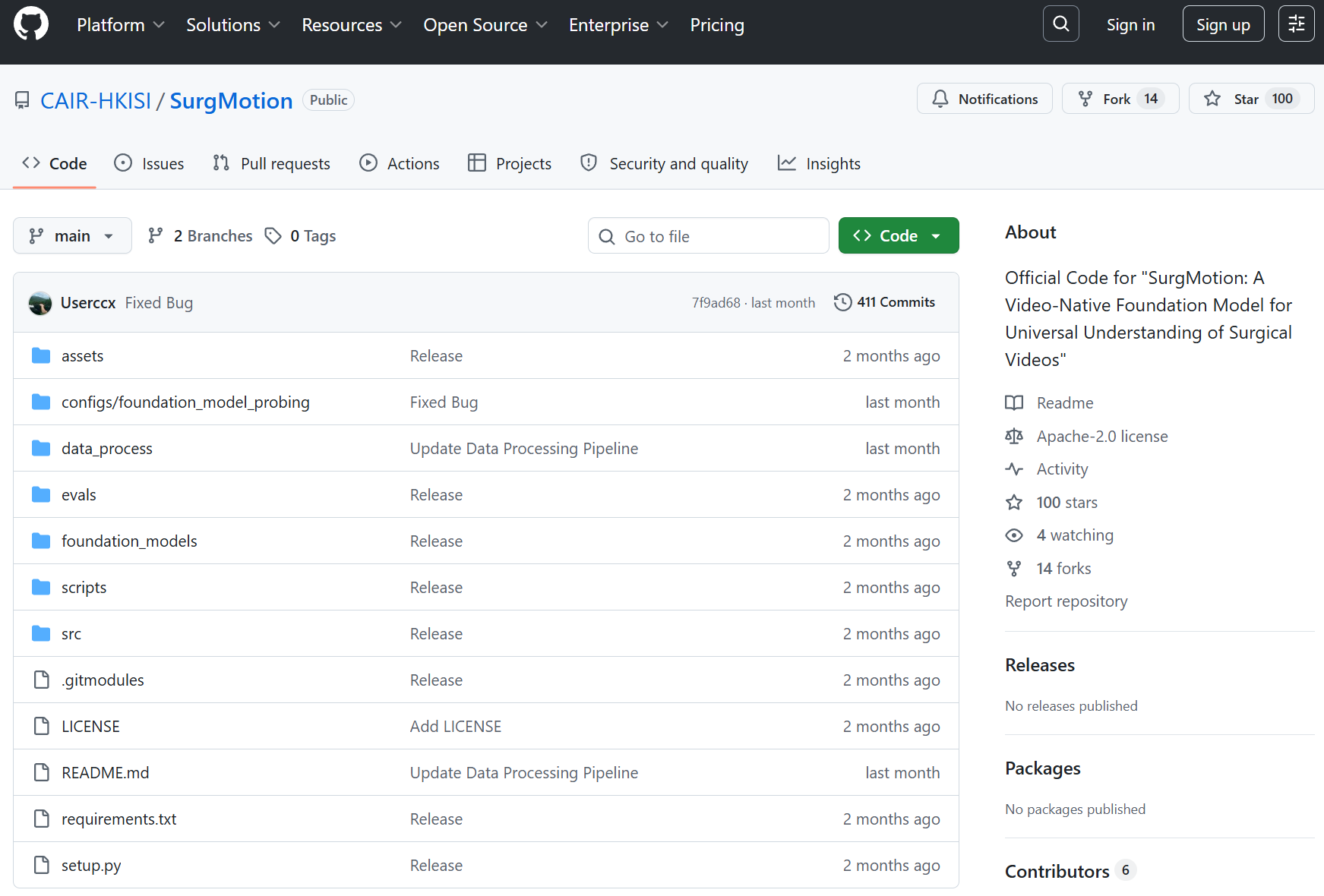The width and height of the screenshot is (1324, 896).
Task: Click the README.md file icon
Action: [42, 773]
